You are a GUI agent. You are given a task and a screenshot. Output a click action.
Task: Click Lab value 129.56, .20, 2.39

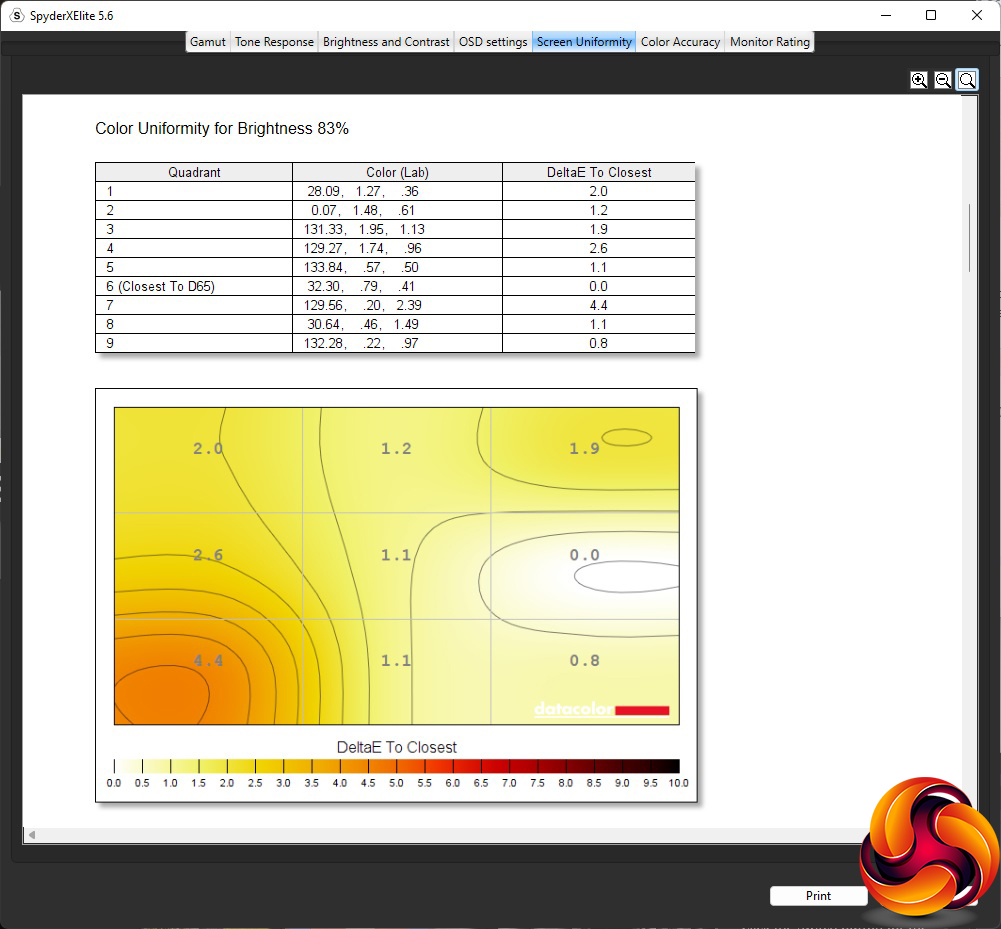(x=363, y=305)
